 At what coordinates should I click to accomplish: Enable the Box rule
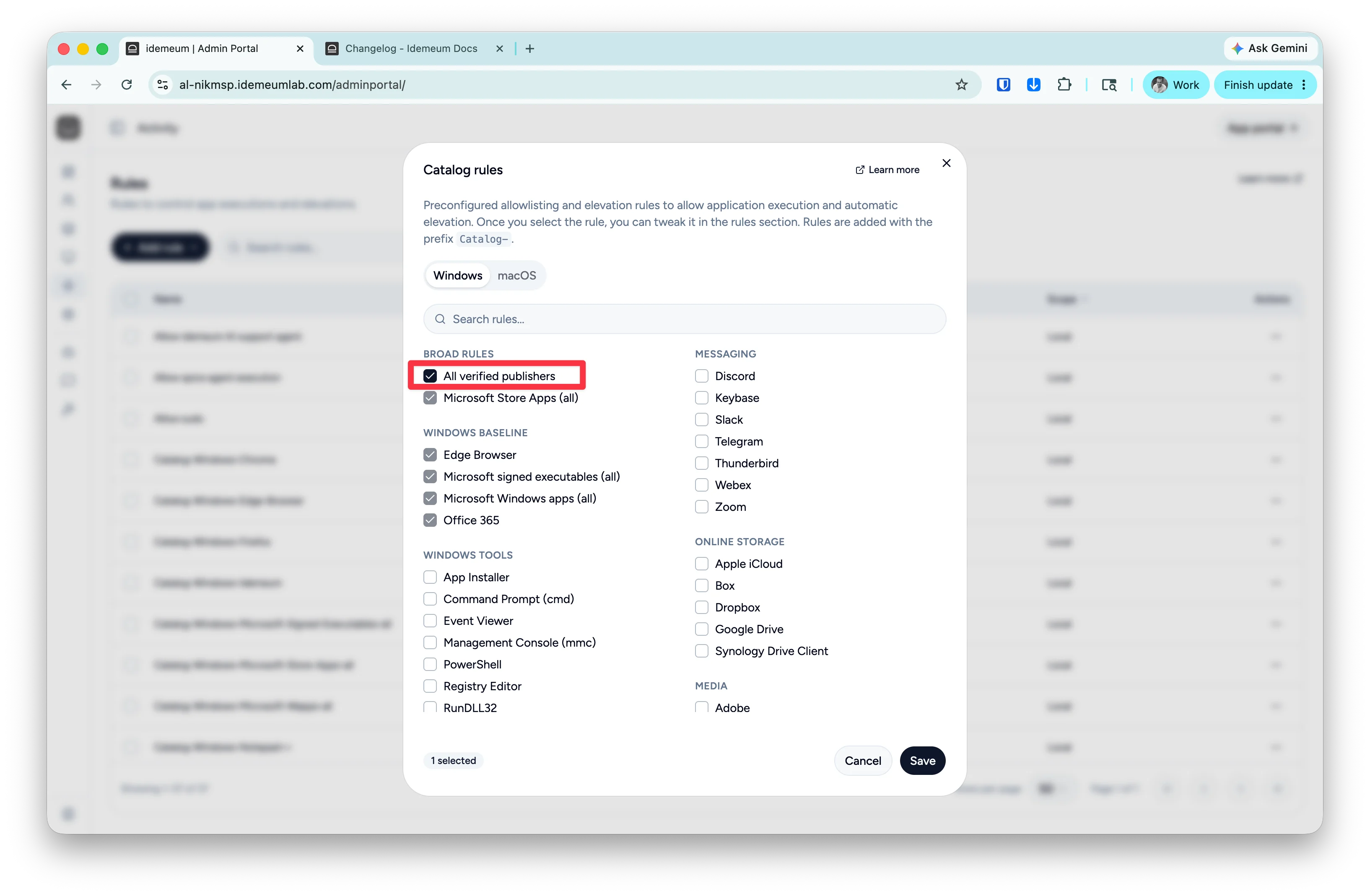click(702, 586)
